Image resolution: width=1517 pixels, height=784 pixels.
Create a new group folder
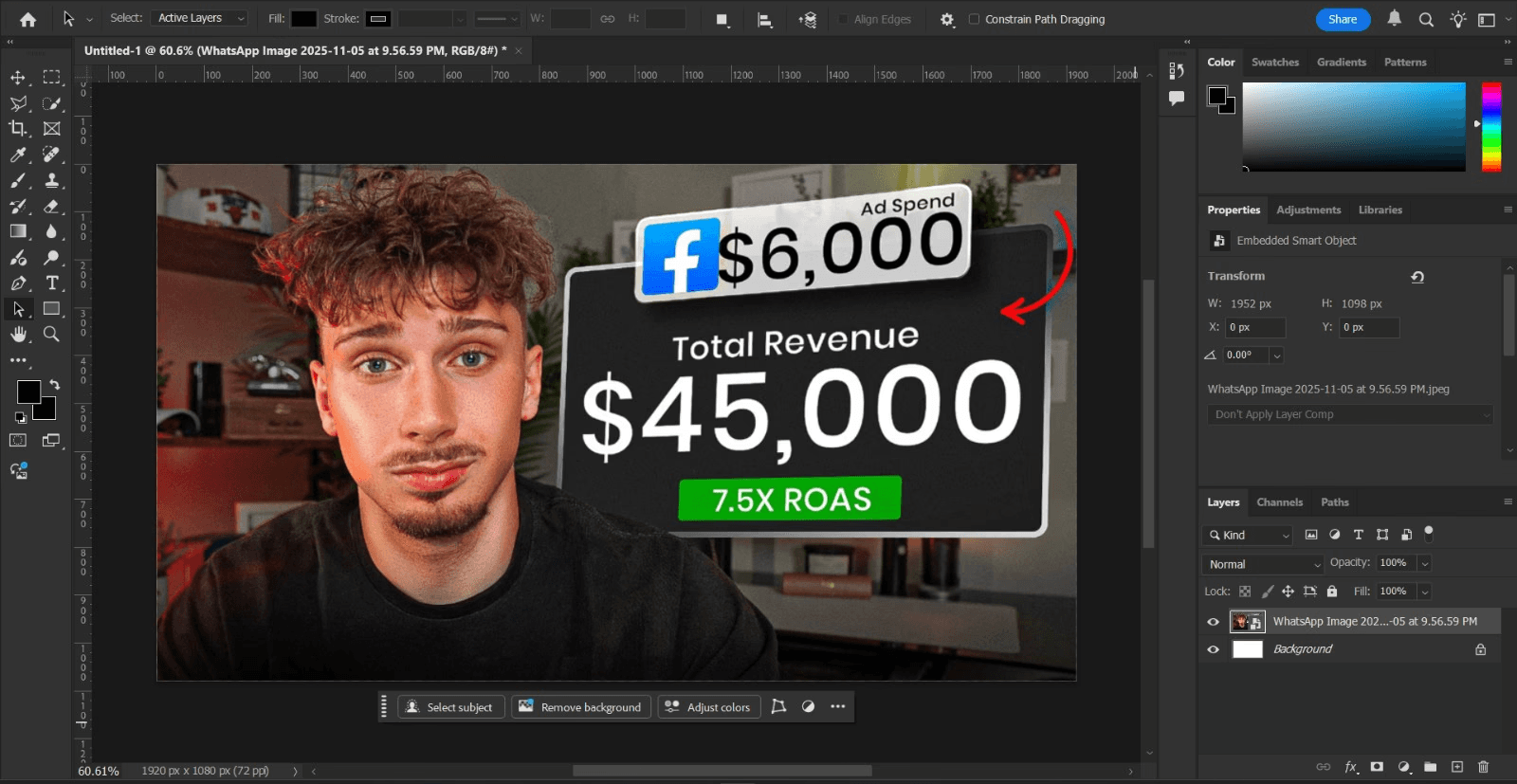[x=1431, y=767]
